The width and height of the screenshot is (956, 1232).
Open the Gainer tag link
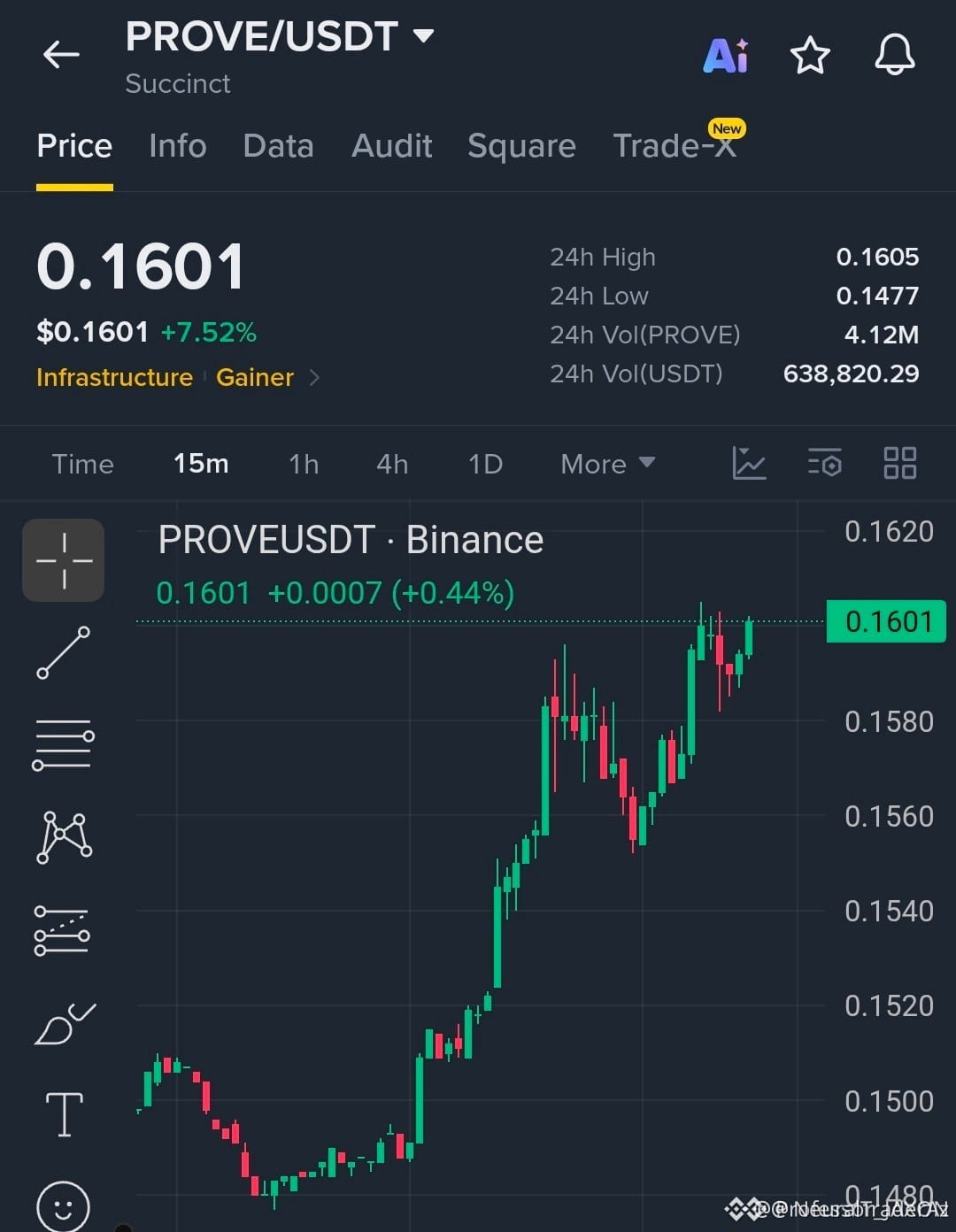coord(255,377)
